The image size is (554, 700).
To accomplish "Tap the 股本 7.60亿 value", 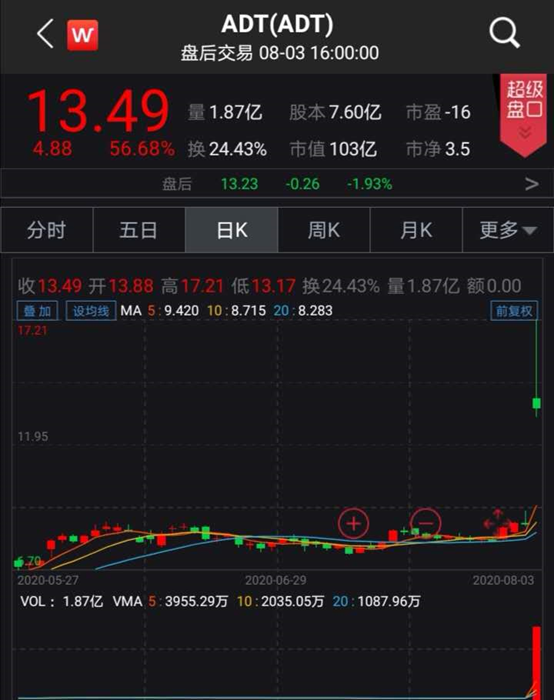I will (x=335, y=112).
